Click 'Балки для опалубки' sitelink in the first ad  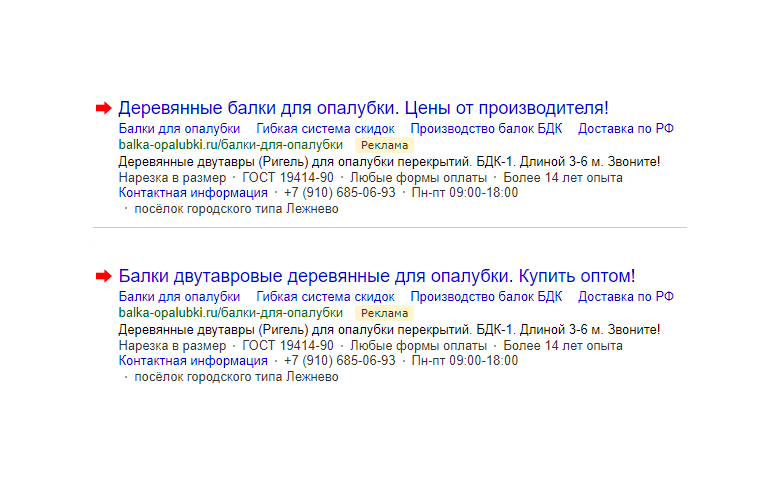point(179,129)
